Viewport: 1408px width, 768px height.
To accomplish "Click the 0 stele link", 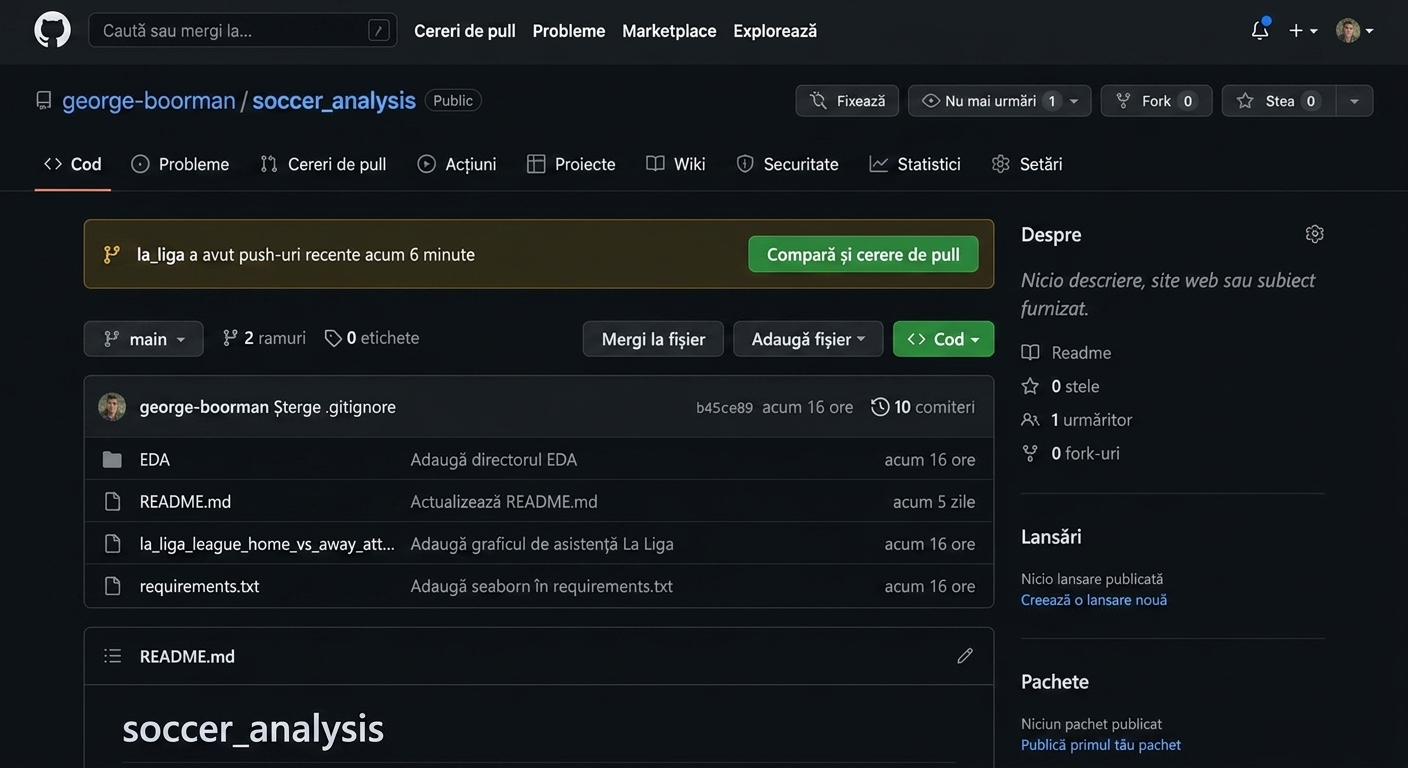I will point(1060,386).
